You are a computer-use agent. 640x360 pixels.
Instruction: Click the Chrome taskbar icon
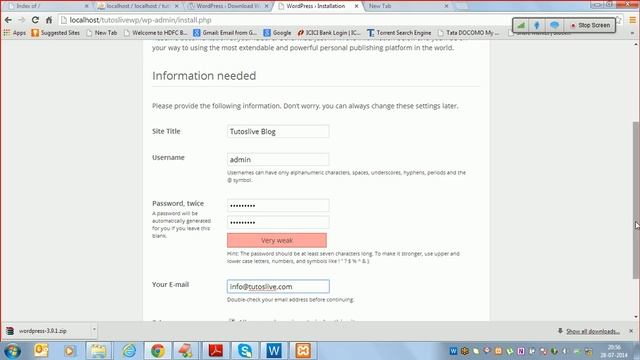tap(158, 351)
